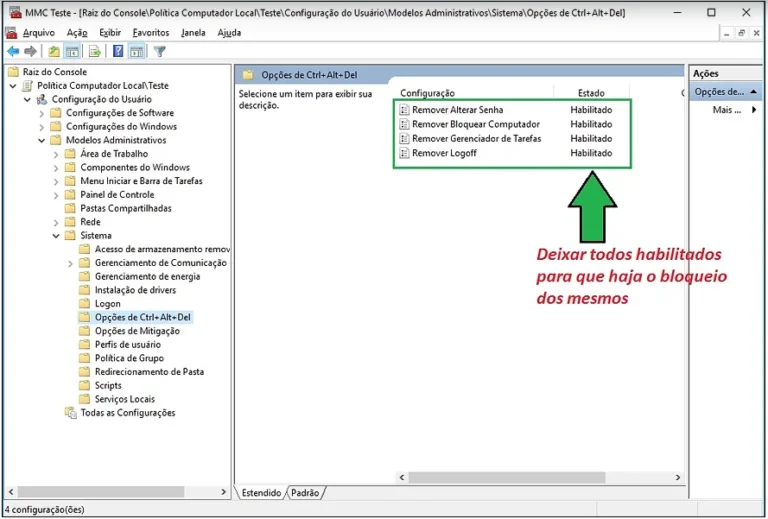The width and height of the screenshot is (768, 519).
Task: Click the policy icon beside Remover Alterar Senha
Action: [x=404, y=110]
